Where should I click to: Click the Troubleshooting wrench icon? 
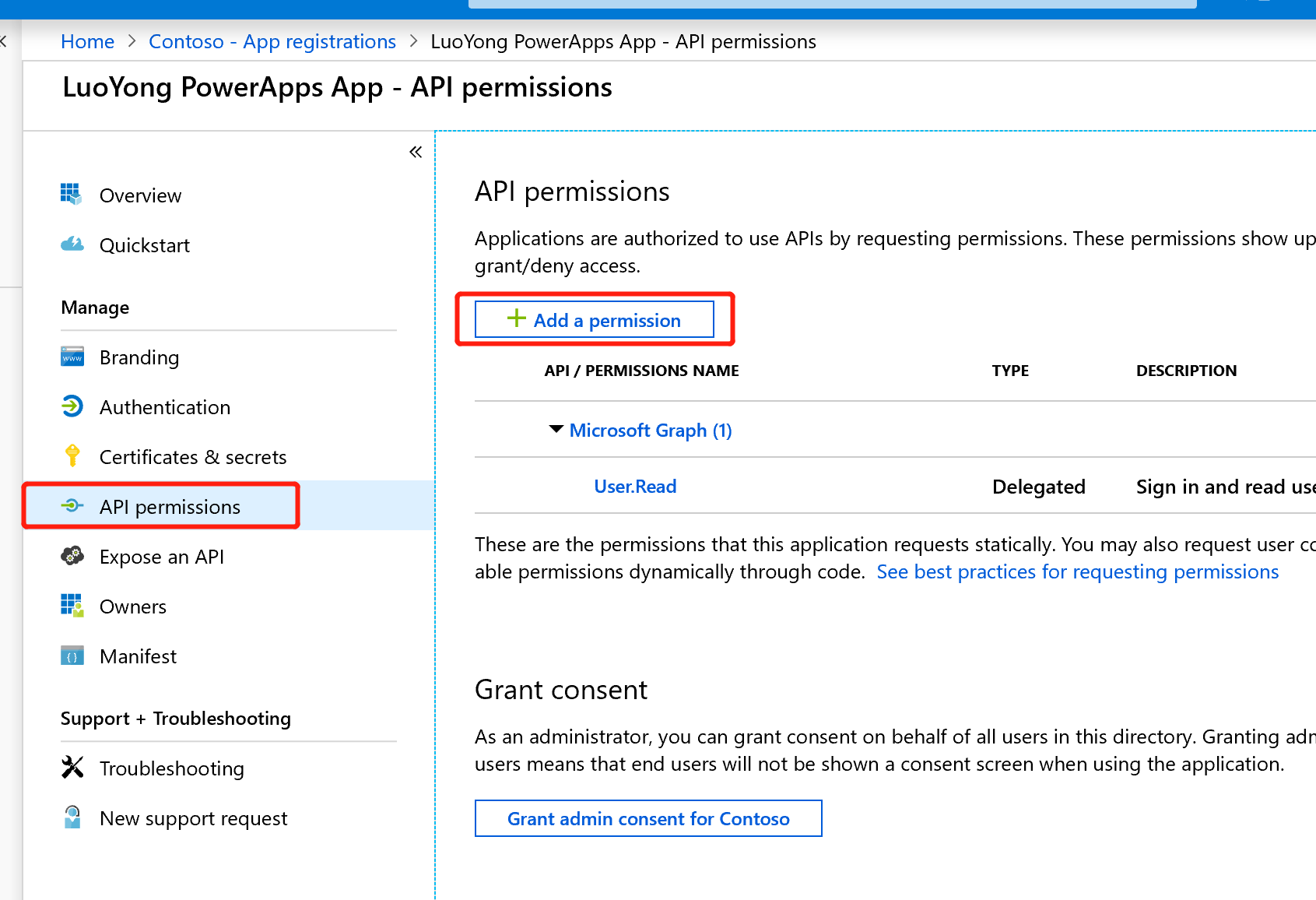72,767
